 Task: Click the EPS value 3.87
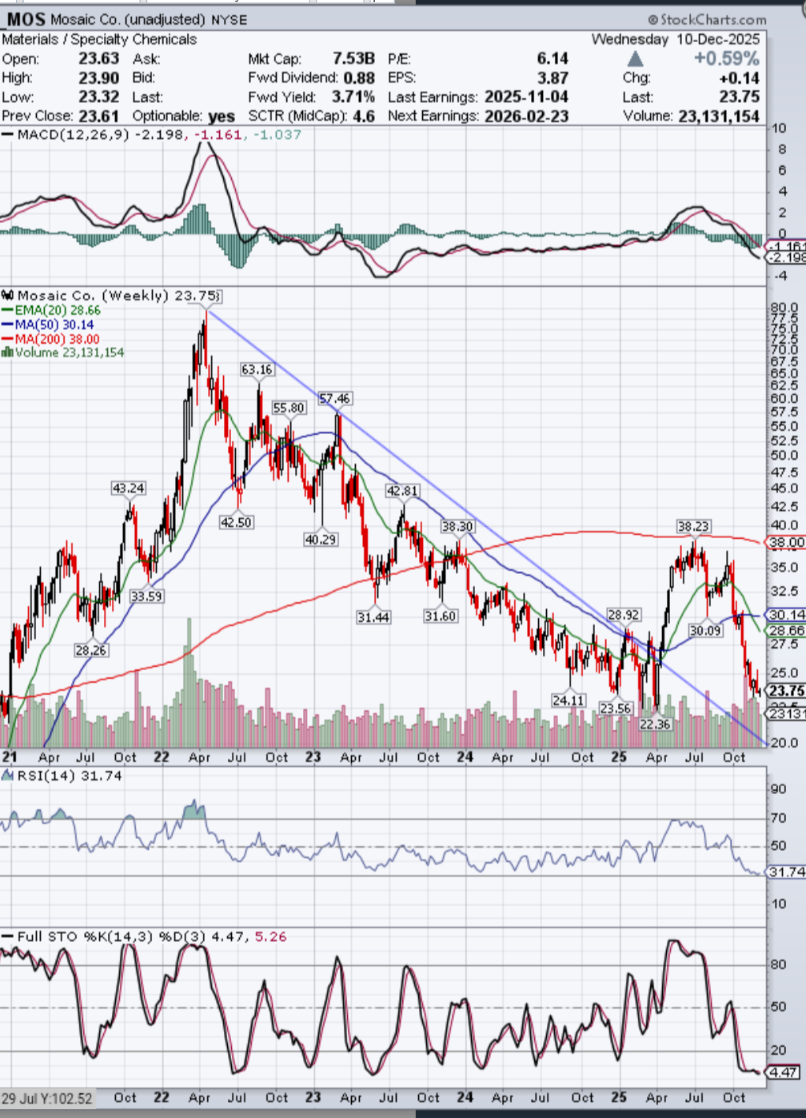point(552,78)
